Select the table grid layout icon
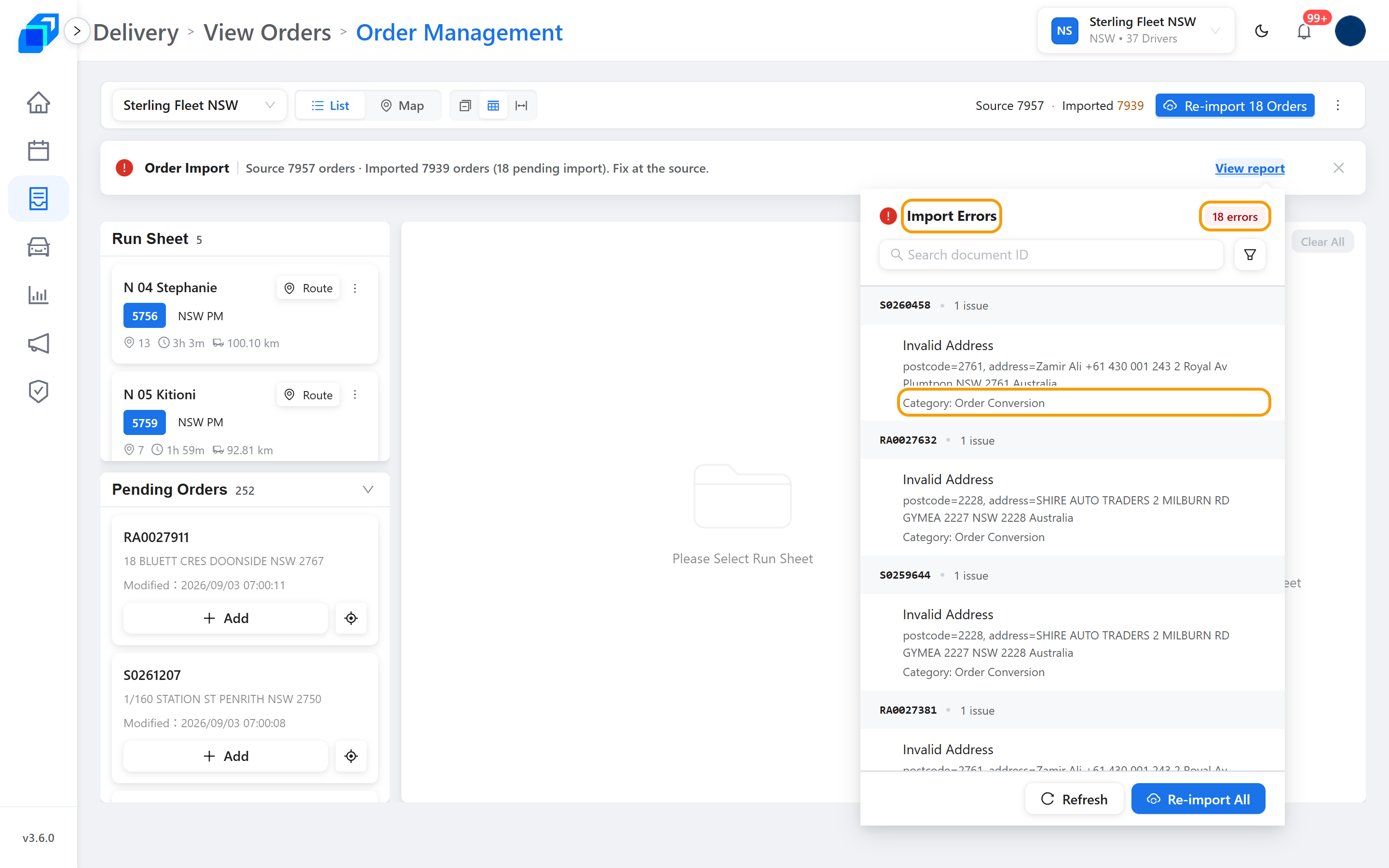Screen dimensions: 1389x868 pos(493,106)
